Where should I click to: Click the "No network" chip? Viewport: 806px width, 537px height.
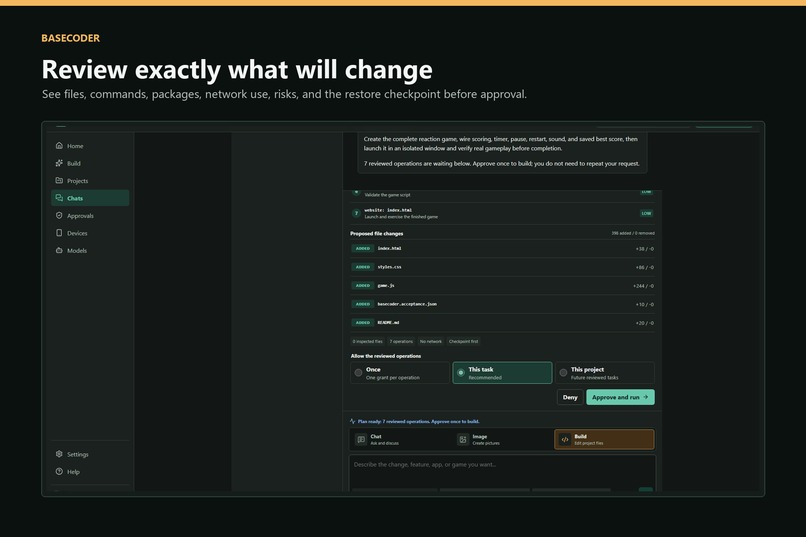click(431, 341)
